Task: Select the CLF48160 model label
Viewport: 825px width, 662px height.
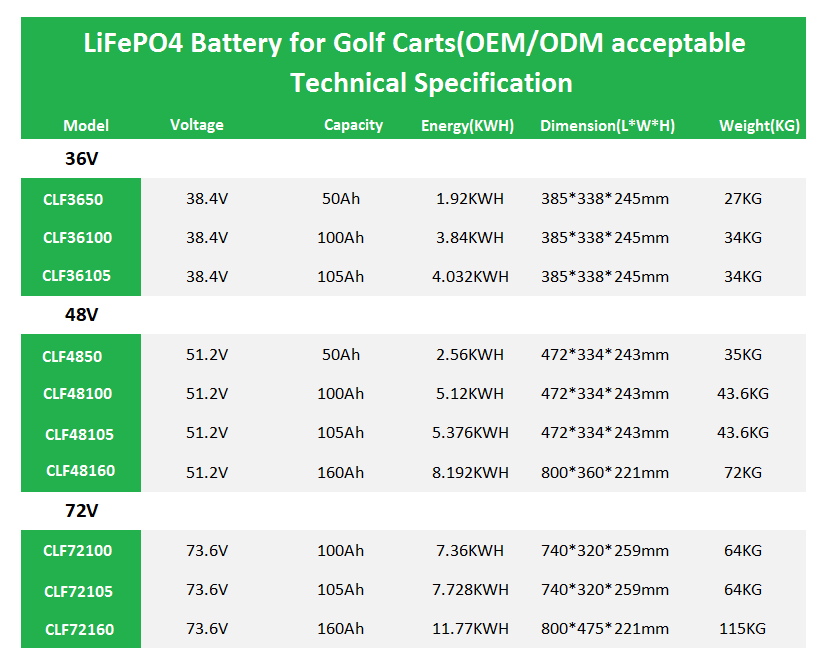Action: click(79, 471)
